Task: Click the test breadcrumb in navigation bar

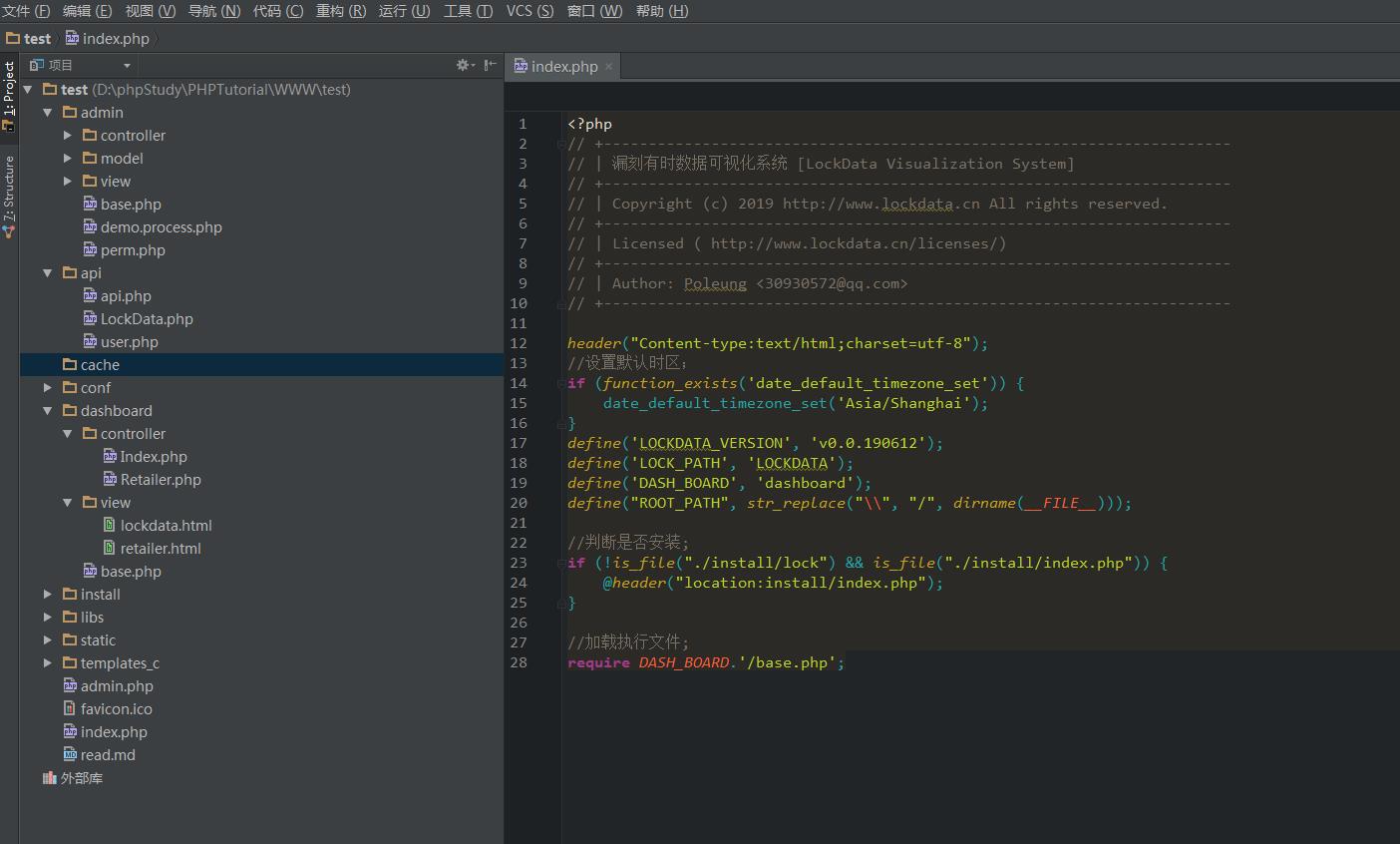Action: [x=29, y=39]
